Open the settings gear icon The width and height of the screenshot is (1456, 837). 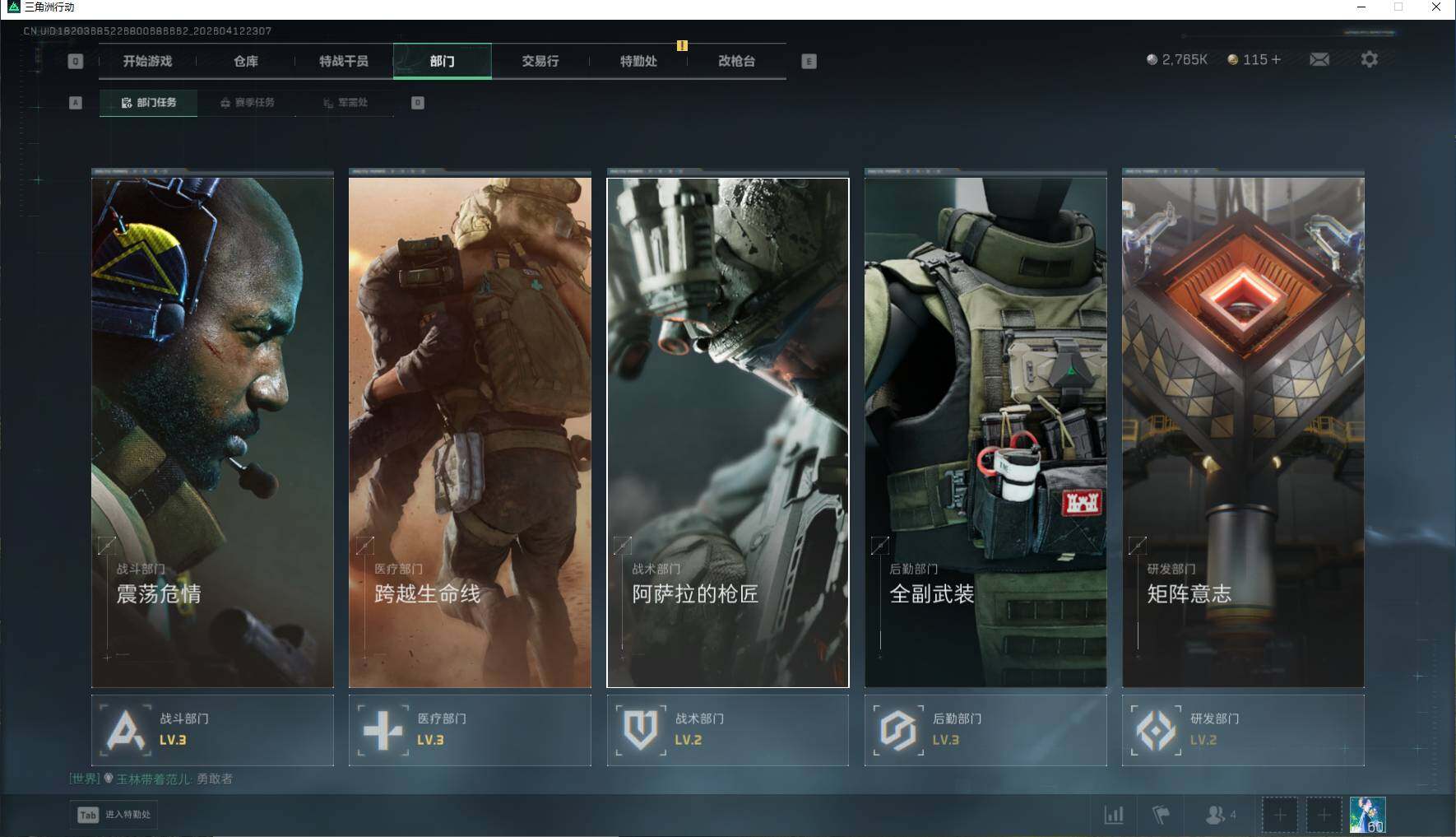1369,59
